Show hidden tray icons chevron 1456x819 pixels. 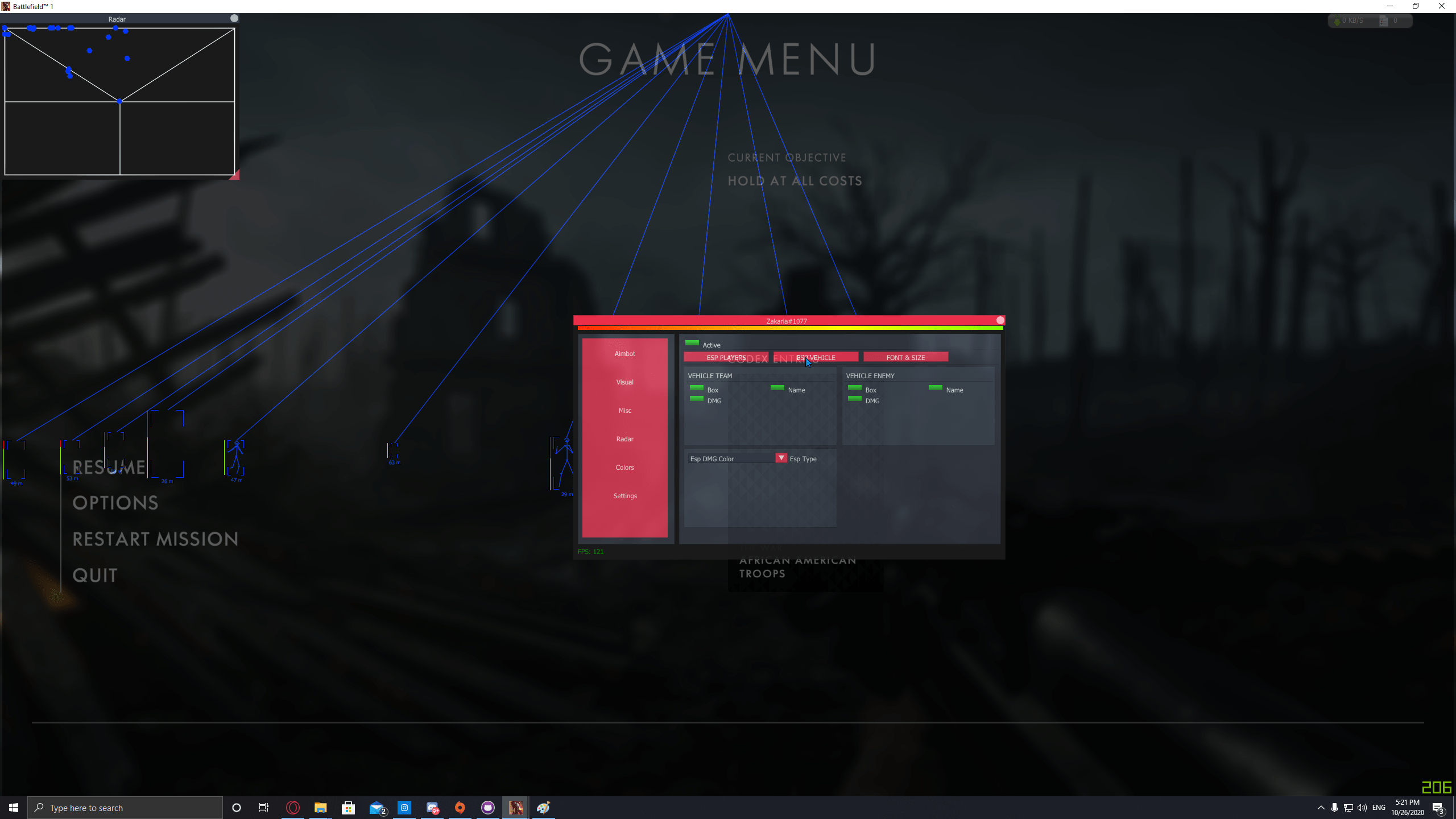pyautogui.click(x=1321, y=808)
